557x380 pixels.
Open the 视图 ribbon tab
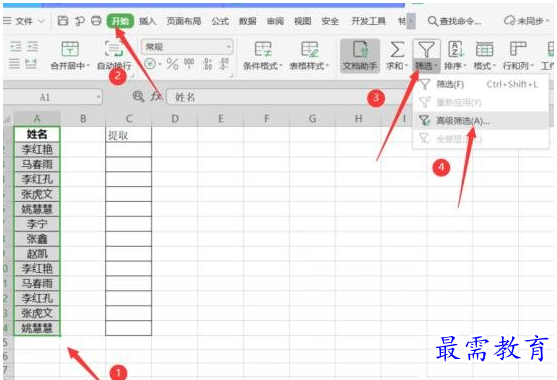pyautogui.click(x=303, y=21)
